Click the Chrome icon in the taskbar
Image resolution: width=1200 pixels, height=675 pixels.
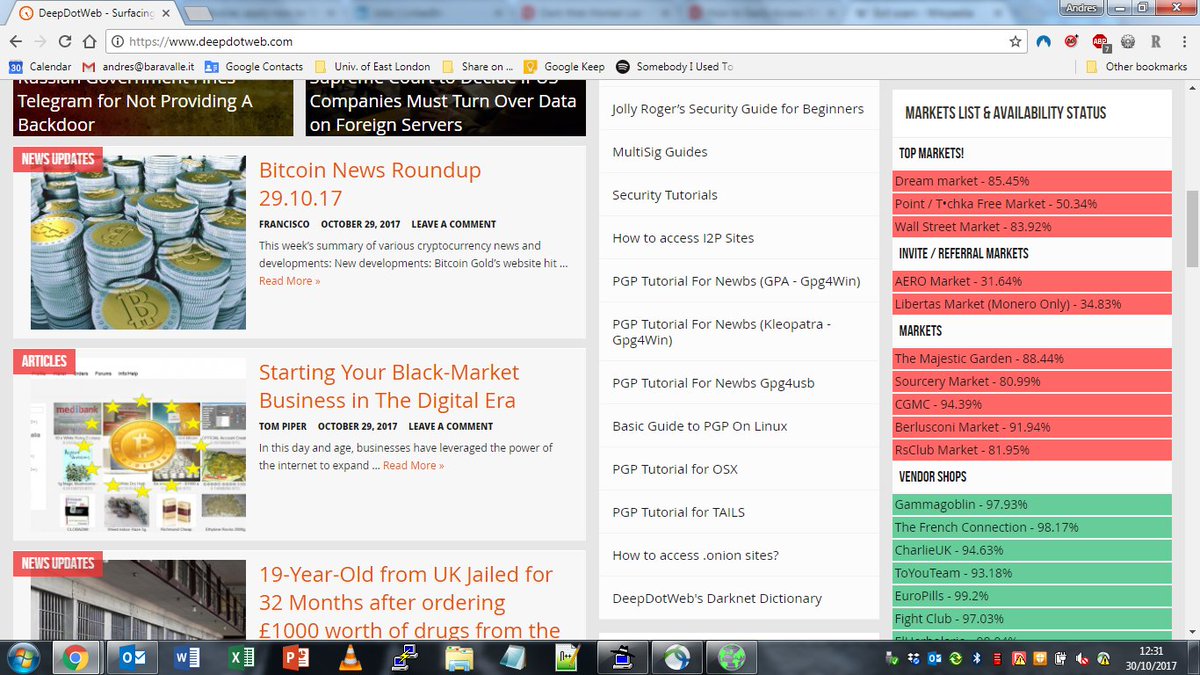[x=77, y=658]
